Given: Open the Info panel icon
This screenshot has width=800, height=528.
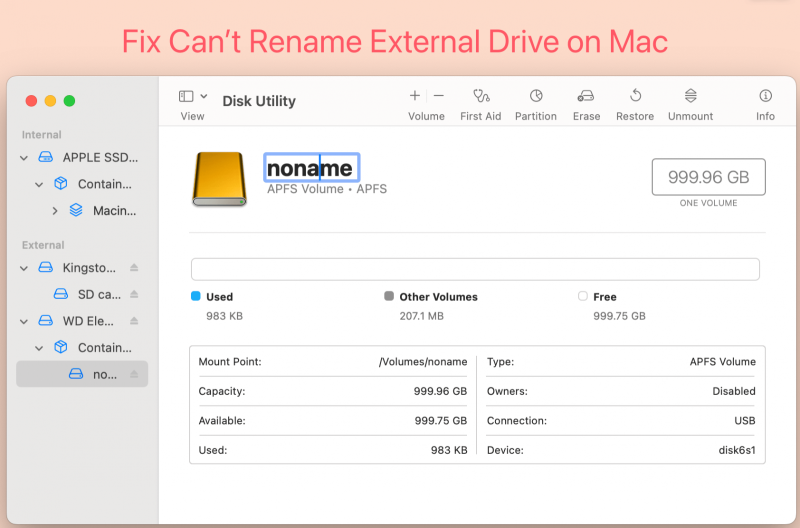Looking at the screenshot, I should coord(765,96).
